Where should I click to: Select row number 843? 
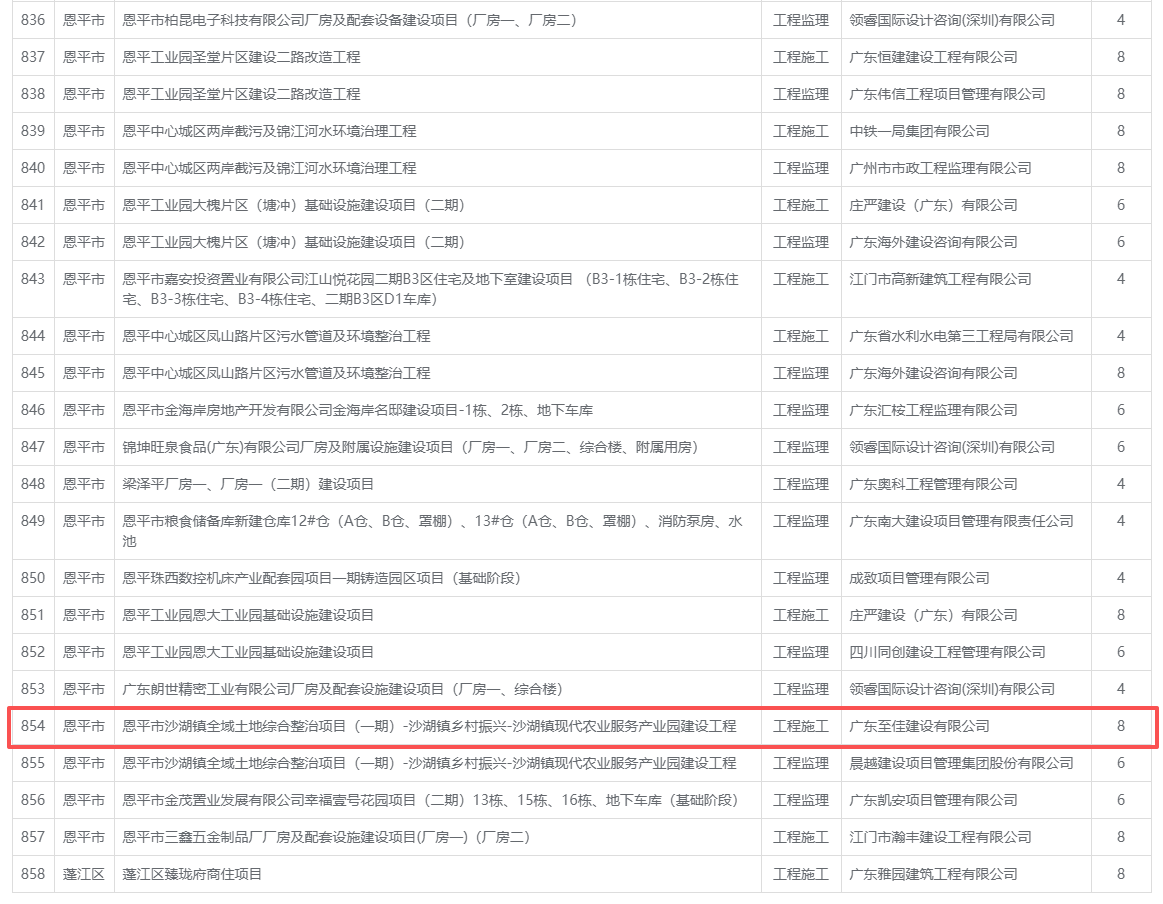(x=33, y=280)
